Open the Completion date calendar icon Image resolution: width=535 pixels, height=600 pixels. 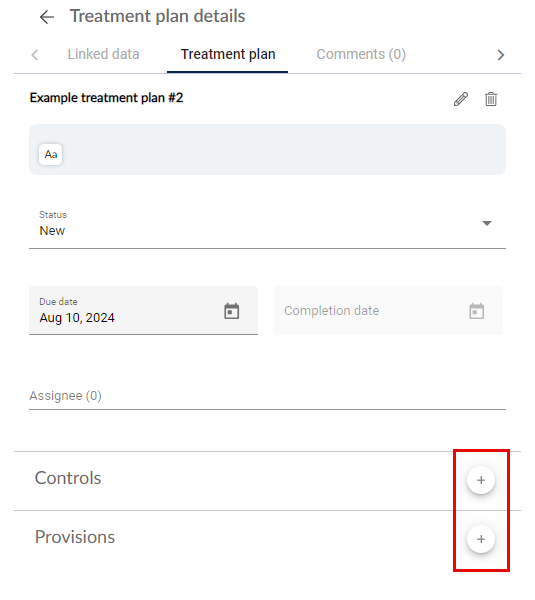(476, 311)
